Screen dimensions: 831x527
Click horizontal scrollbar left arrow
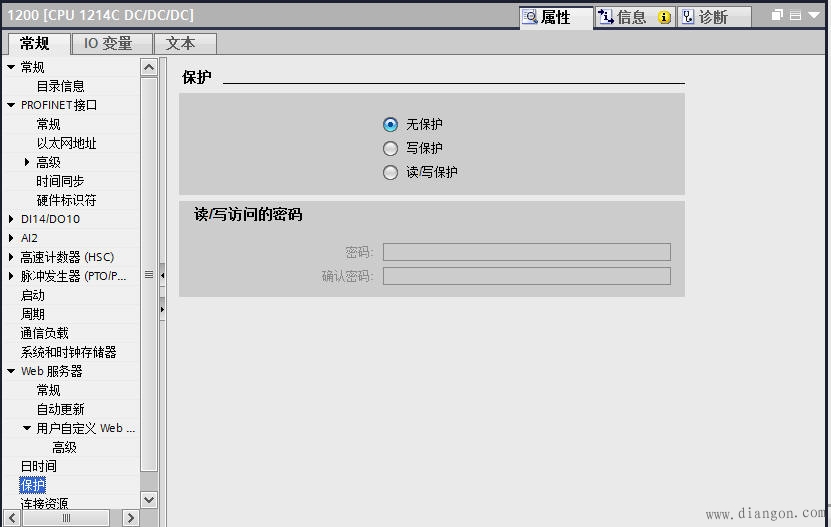pyautogui.click(x=12, y=518)
